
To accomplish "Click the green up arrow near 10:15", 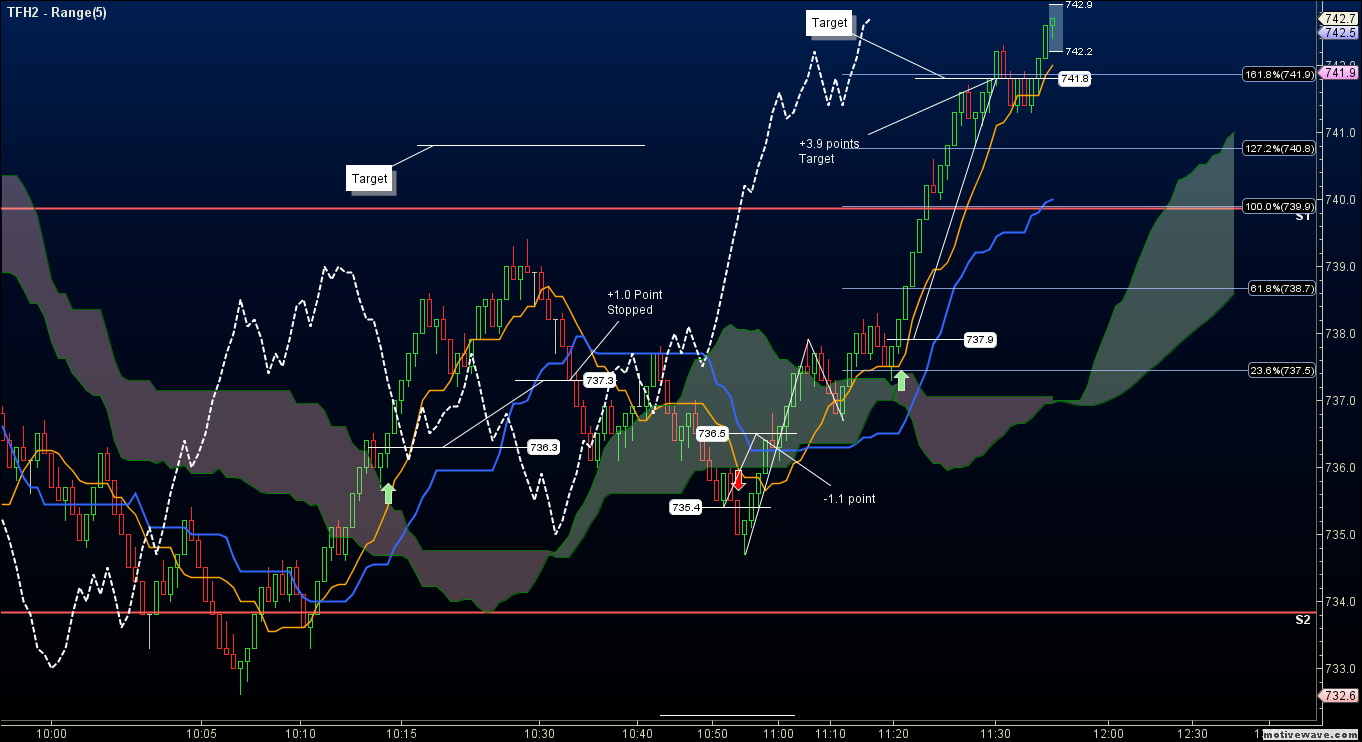I will pyautogui.click(x=388, y=493).
